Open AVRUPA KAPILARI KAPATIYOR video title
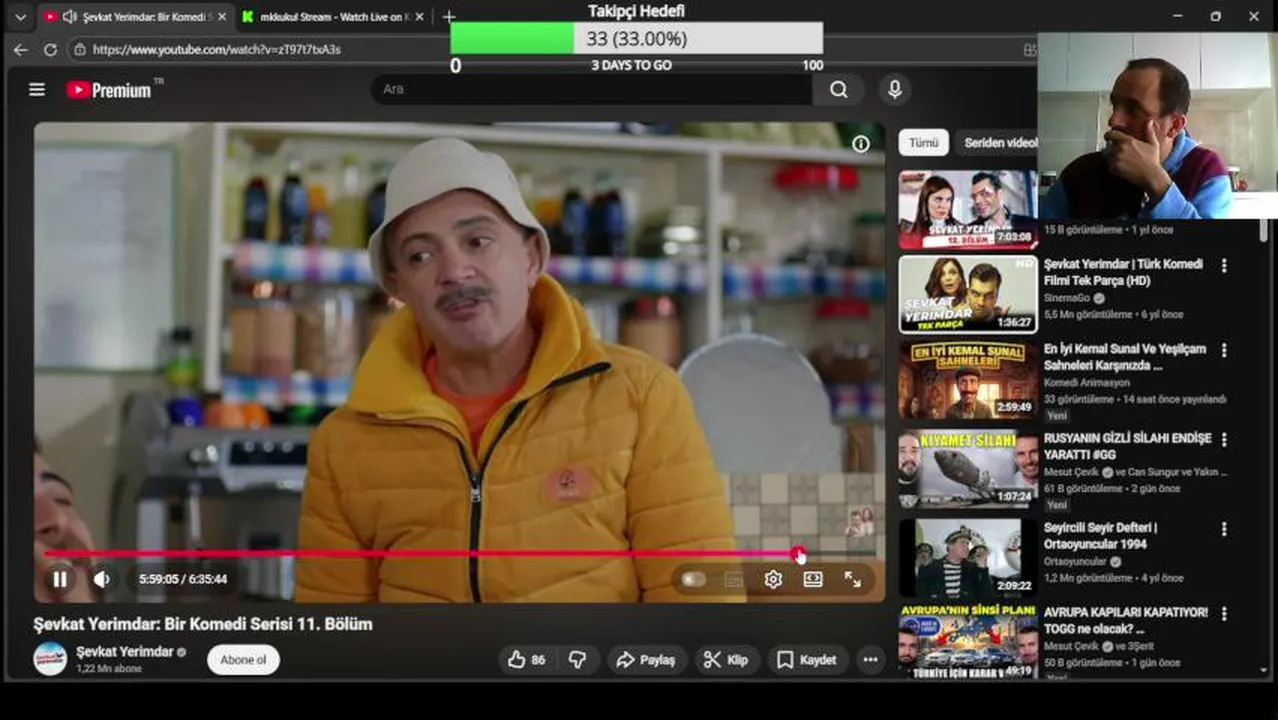Image resolution: width=1278 pixels, height=720 pixels. [x=1126, y=620]
